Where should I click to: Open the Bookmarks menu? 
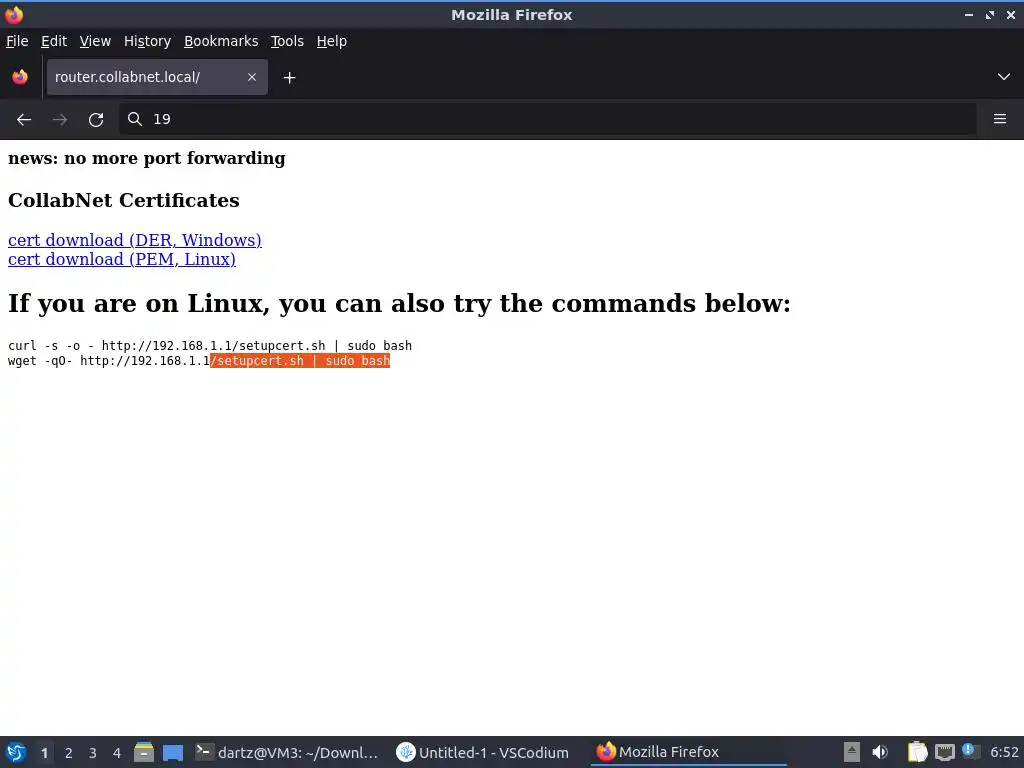tap(221, 41)
